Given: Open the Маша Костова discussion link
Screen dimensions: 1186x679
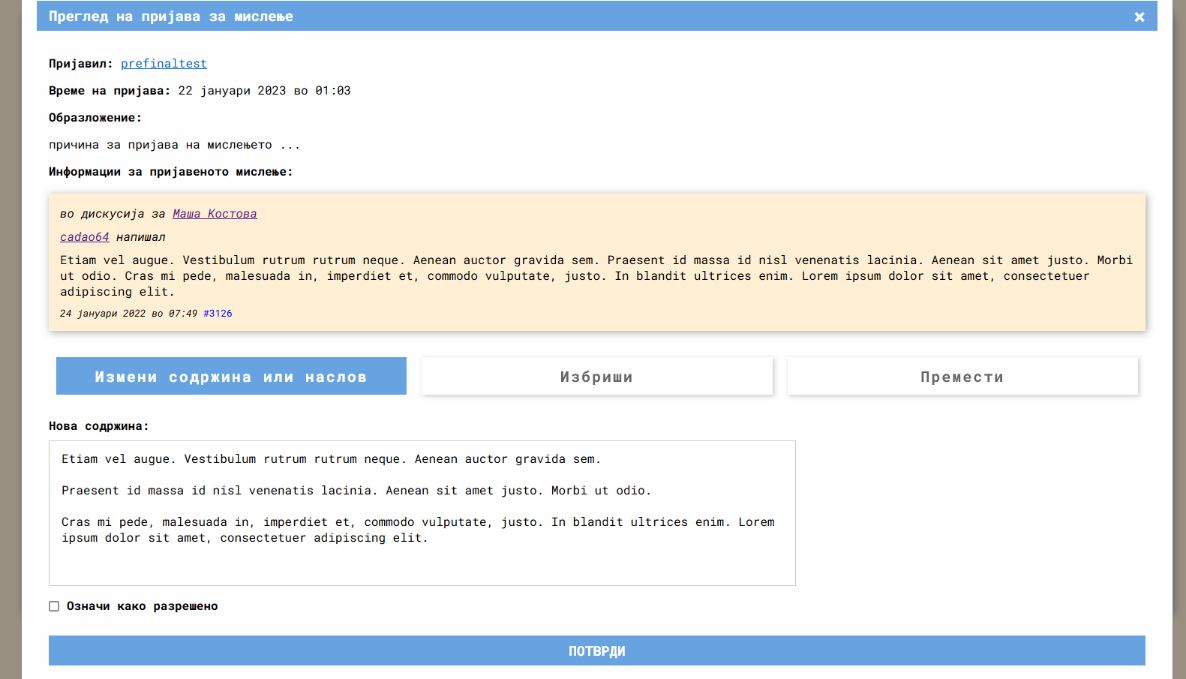Looking at the screenshot, I should [x=214, y=214].
